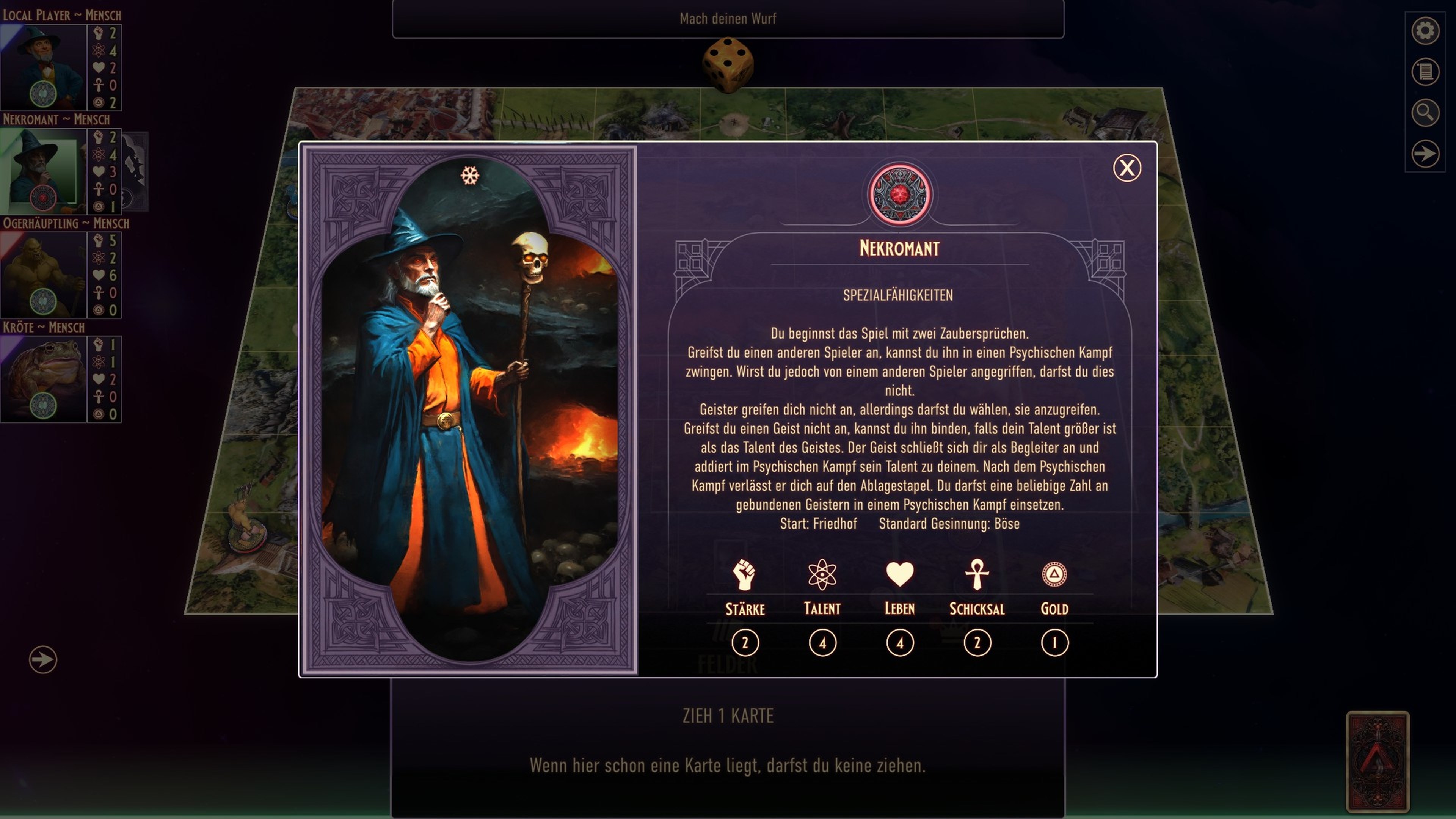Open the game log scroll icon
Image resolution: width=1456 pixels, height=819 pixels.
pos(1425,72)
